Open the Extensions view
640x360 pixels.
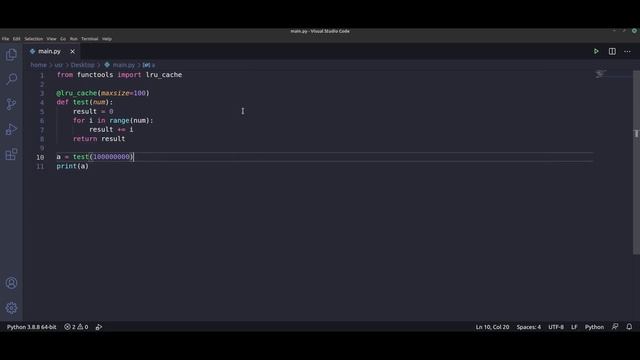click(x=11, y=154)
